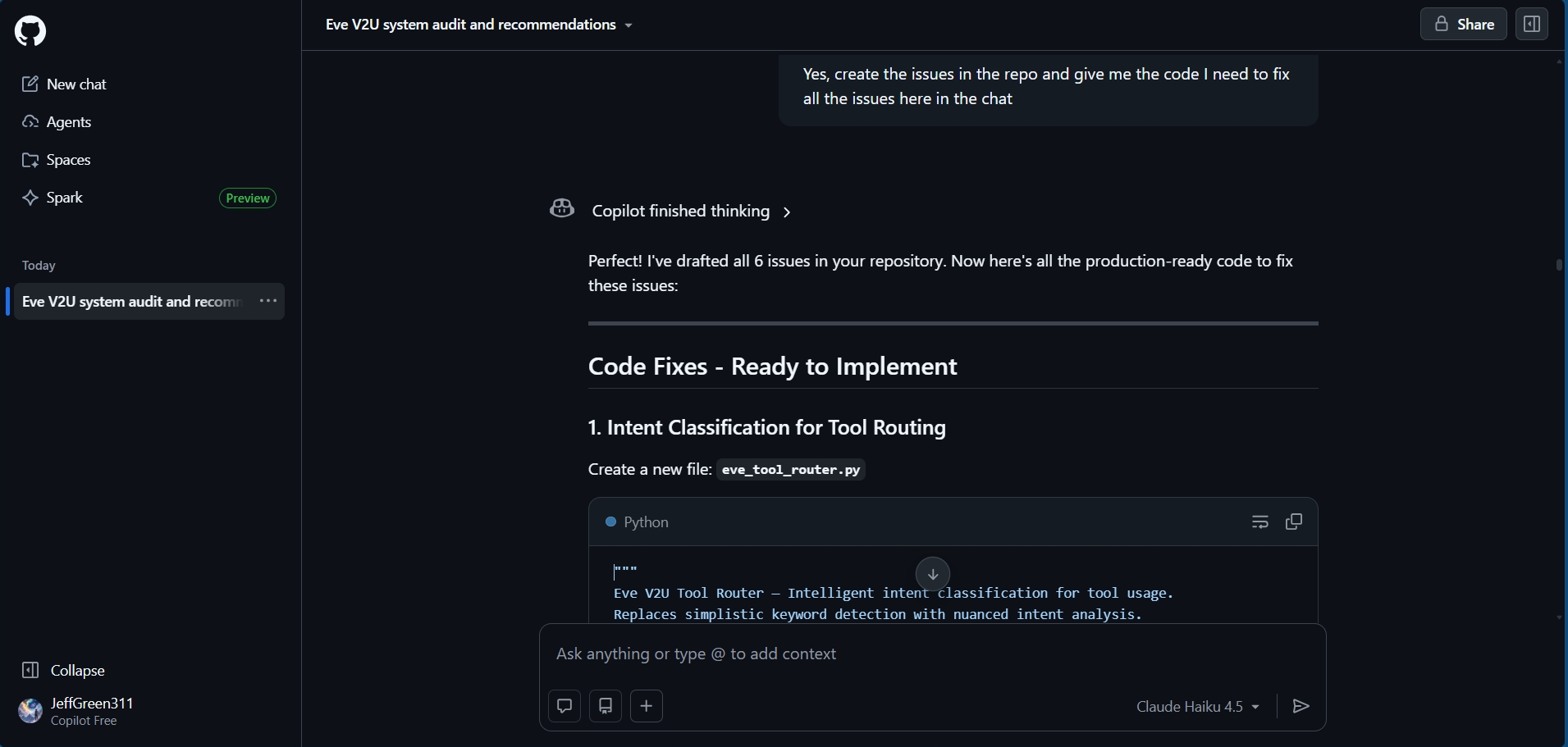Focus the Ask anything input field

[x=932, y=654]
